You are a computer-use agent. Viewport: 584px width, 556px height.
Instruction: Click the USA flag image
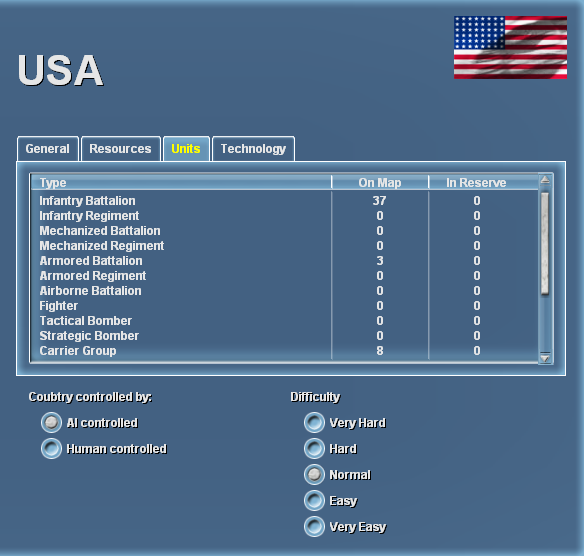pos(510,47)
